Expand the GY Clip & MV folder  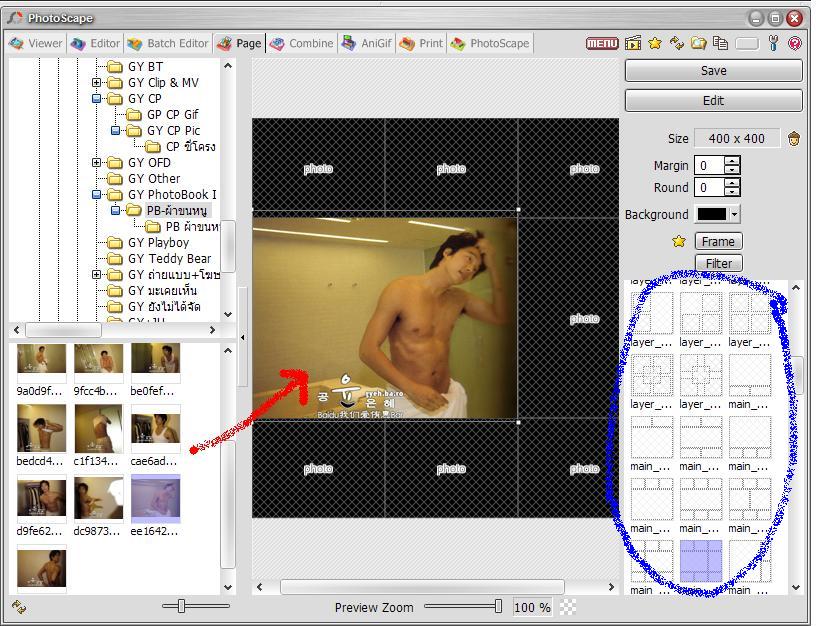point(96,82)
